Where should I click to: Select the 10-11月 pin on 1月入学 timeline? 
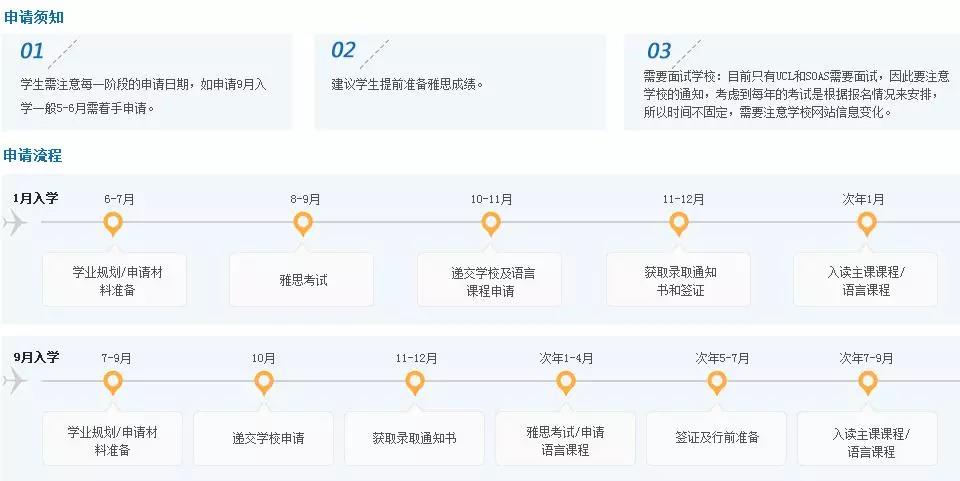coord(491,224)
